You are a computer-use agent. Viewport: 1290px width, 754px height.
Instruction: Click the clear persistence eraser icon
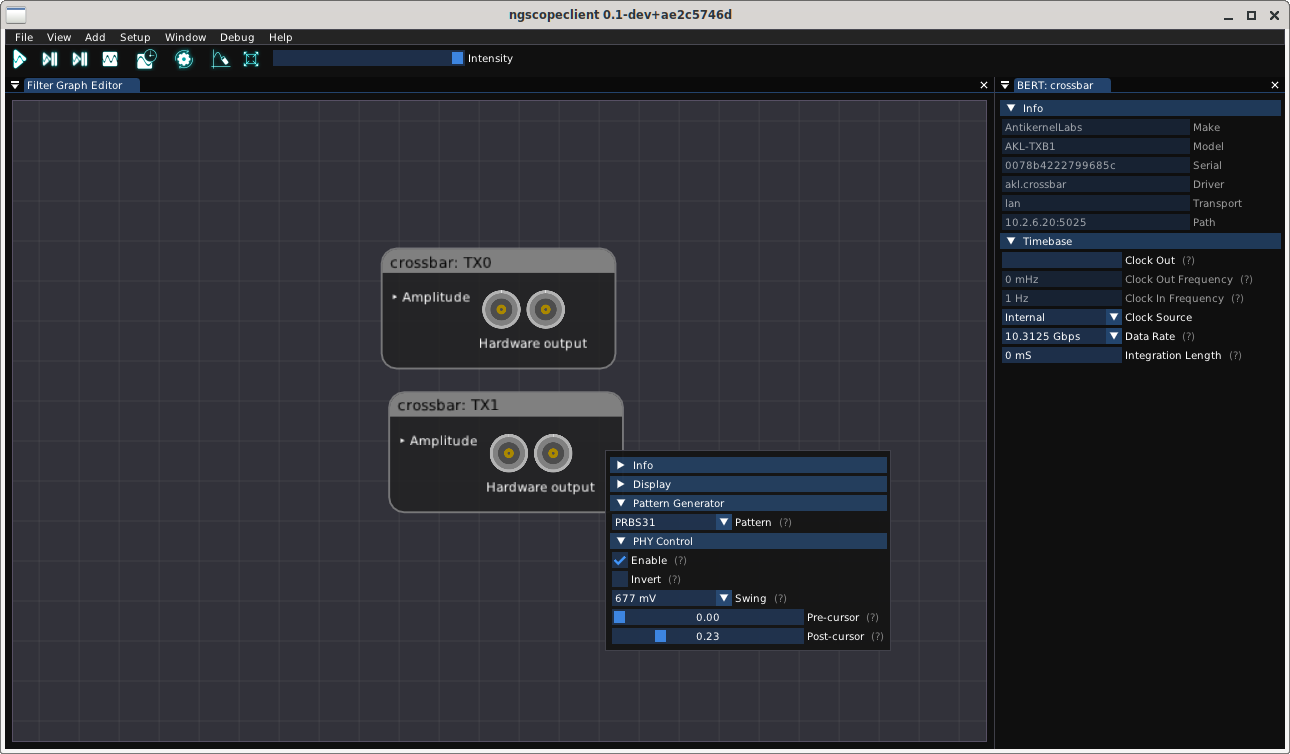(x=220, y=59)
